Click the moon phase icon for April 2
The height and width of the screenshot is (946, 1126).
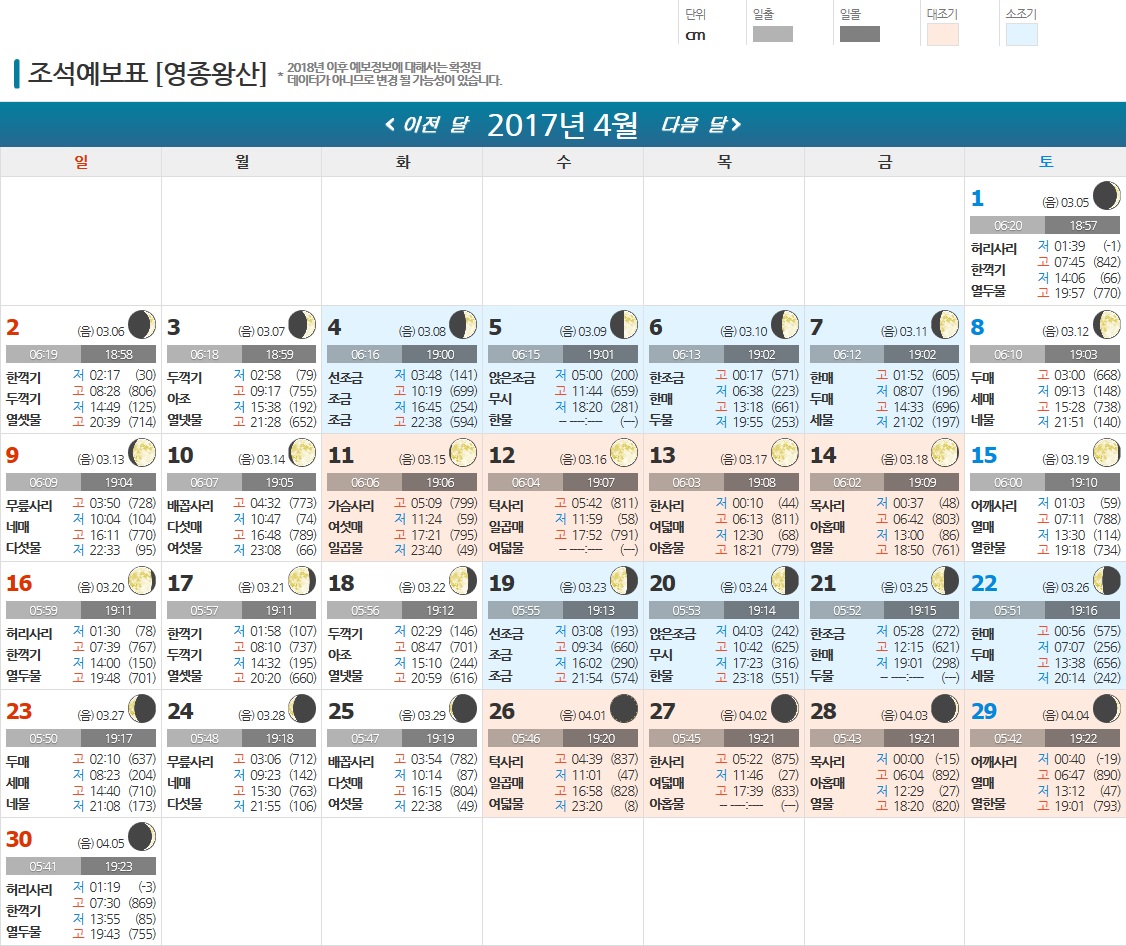(x=142, y=325)
